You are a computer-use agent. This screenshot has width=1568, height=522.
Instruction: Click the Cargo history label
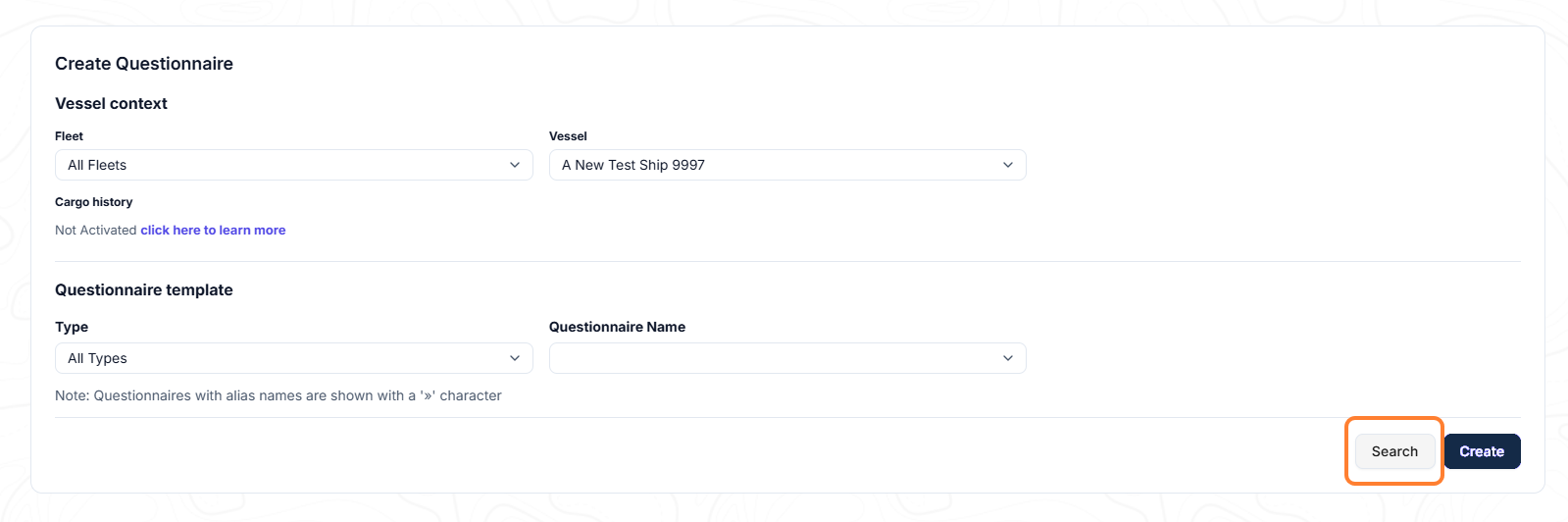(x=93, y=202)
